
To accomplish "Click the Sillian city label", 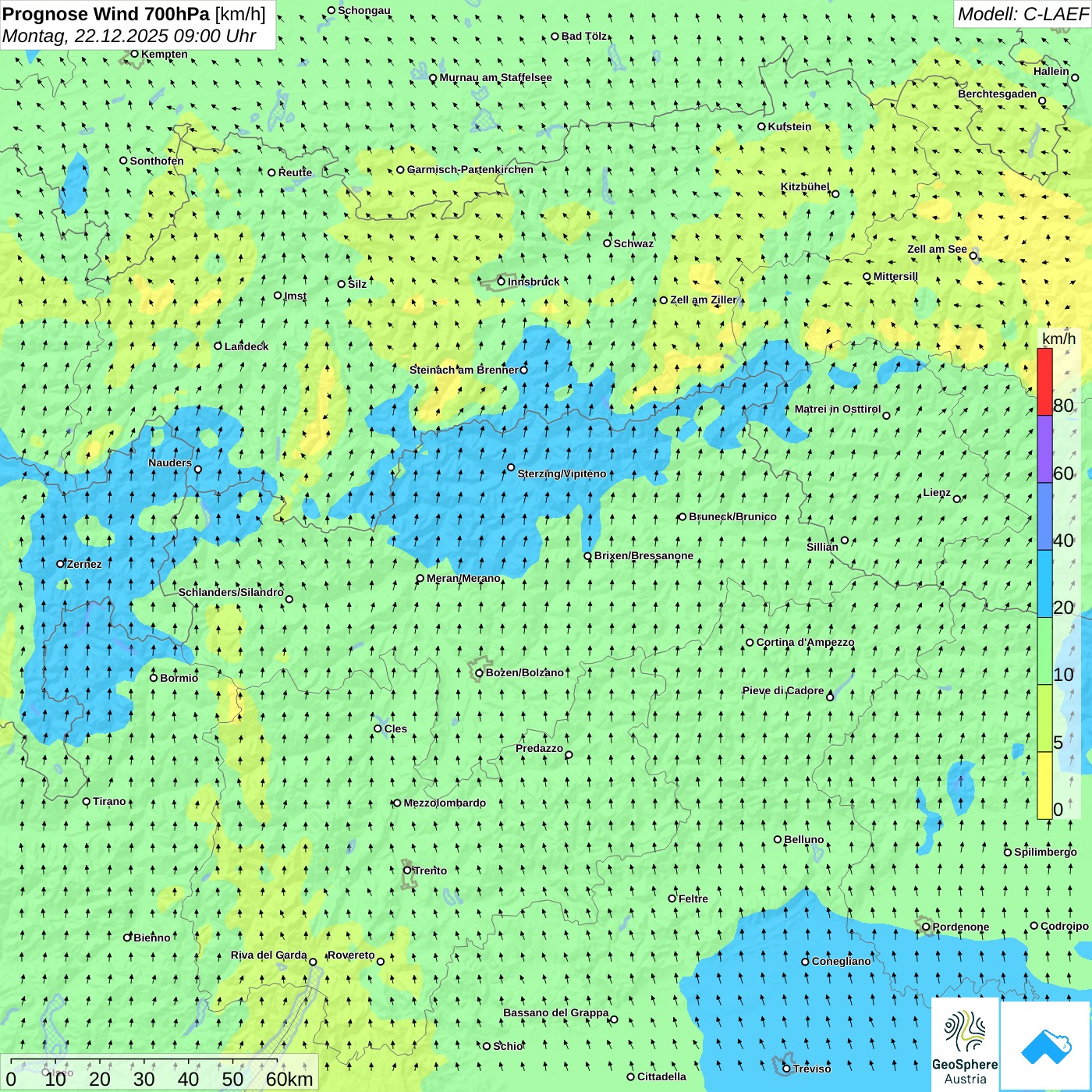I will click(822, 547).
